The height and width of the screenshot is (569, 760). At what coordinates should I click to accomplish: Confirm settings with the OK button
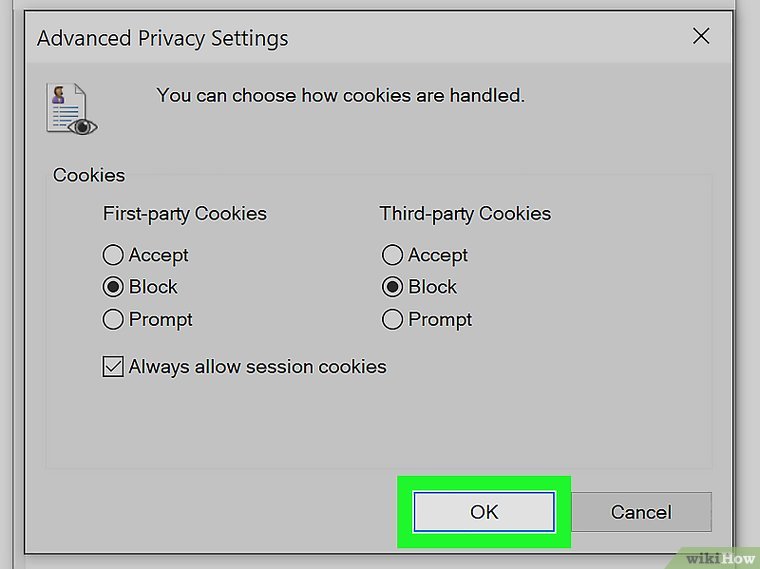pyautogui.click(x=484, y=511)
